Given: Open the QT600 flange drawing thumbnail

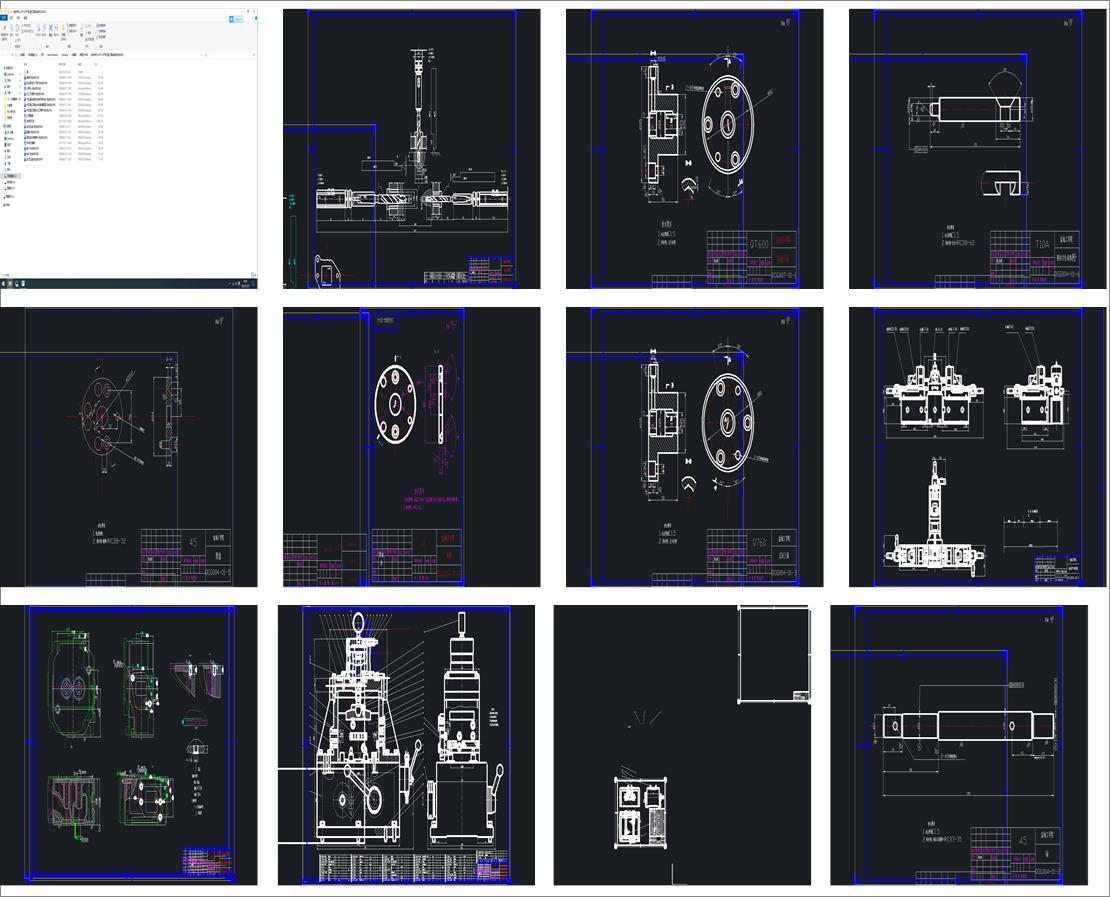Looking at the screenshot, I should coord(694,149).
